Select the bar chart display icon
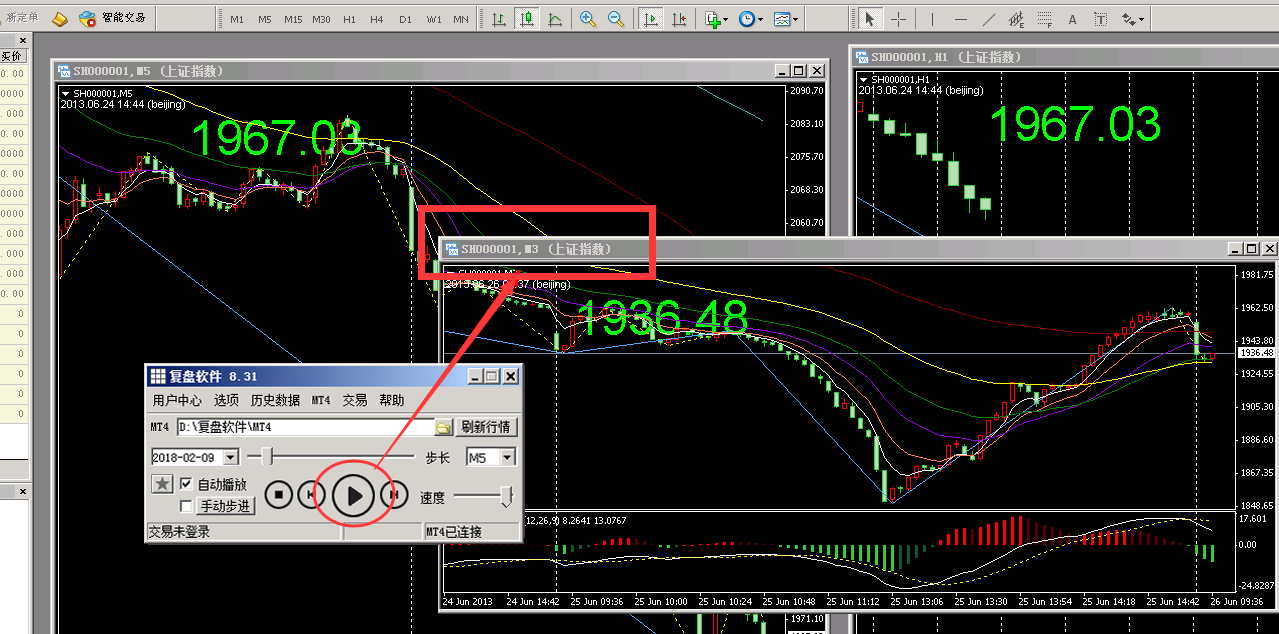This screenshot has height=634, width=1279. [498, 19]
